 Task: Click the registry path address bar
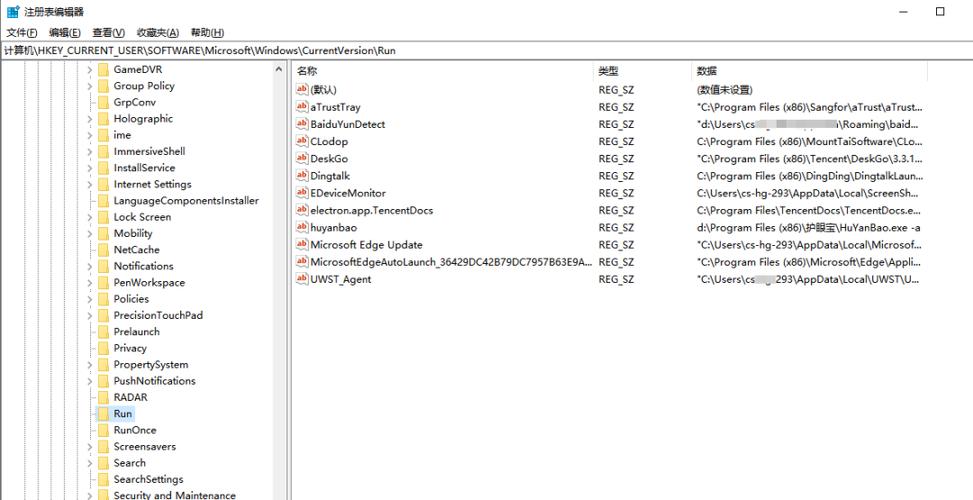486,50
